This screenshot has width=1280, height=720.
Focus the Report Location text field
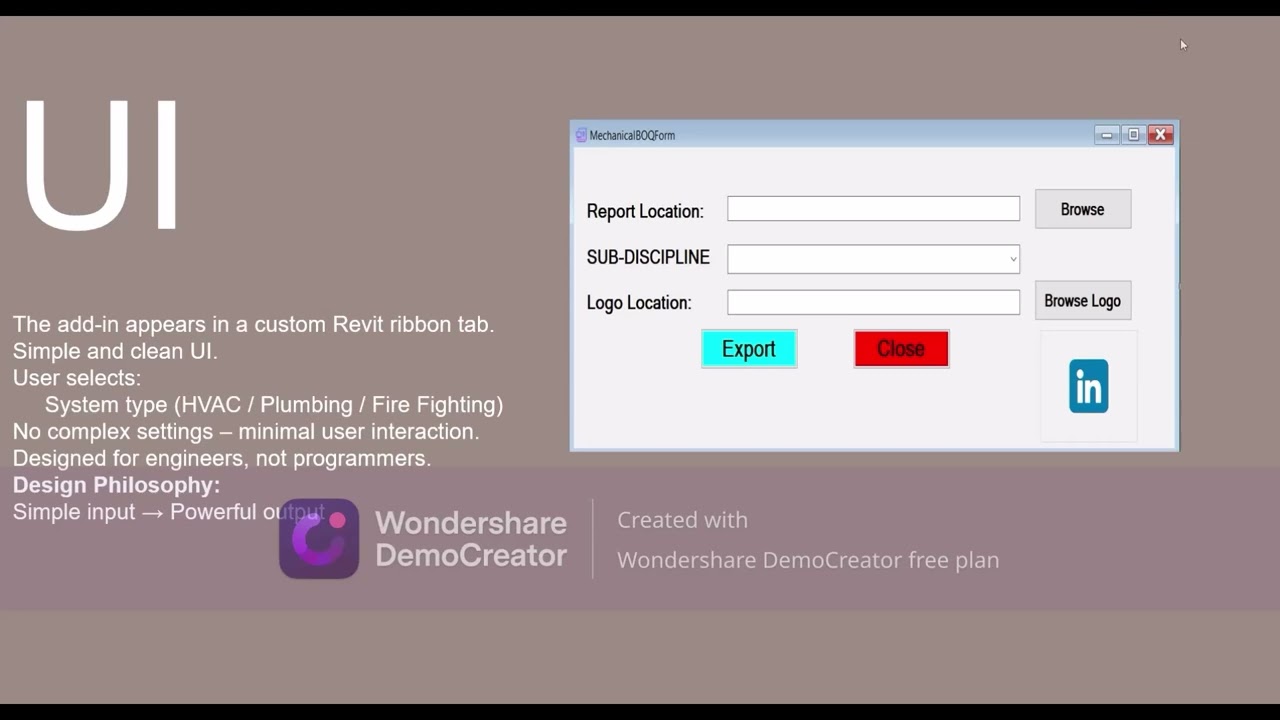(x=873, y=208)
